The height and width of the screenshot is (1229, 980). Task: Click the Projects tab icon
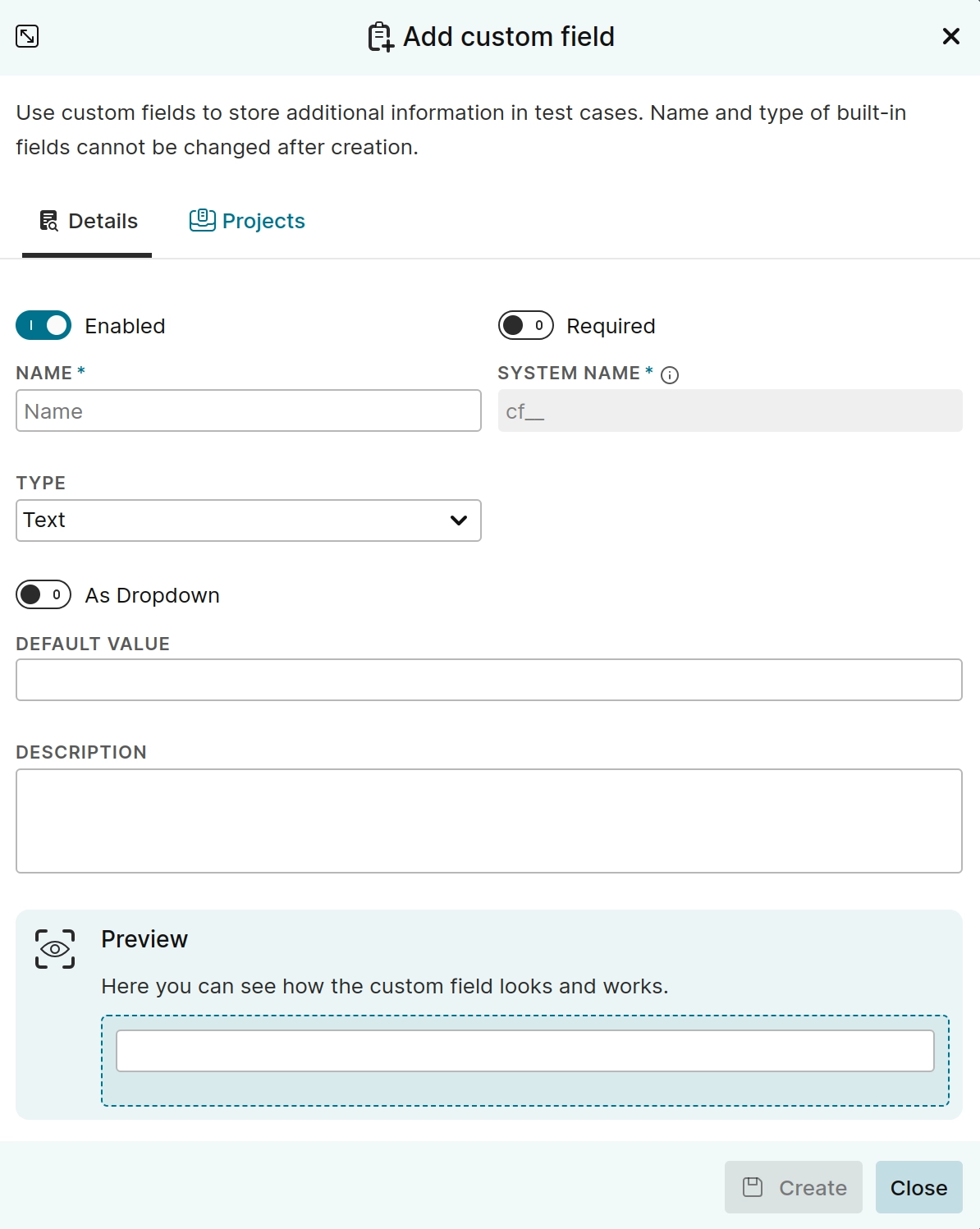pyautogui.click(x=202, y=220)
